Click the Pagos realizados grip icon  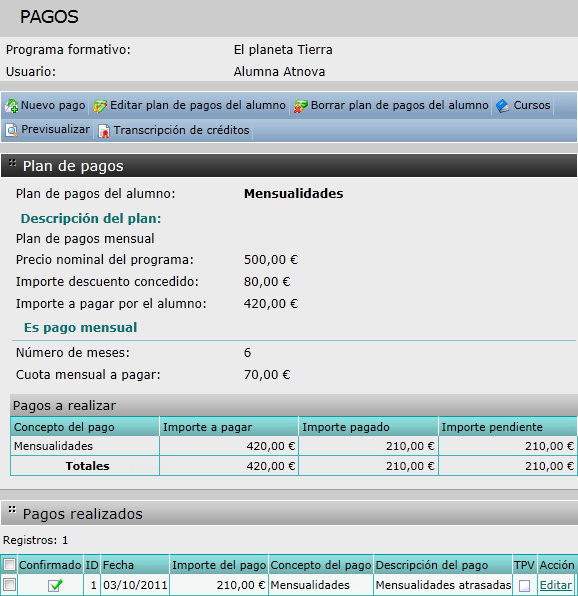pos(12,509)
